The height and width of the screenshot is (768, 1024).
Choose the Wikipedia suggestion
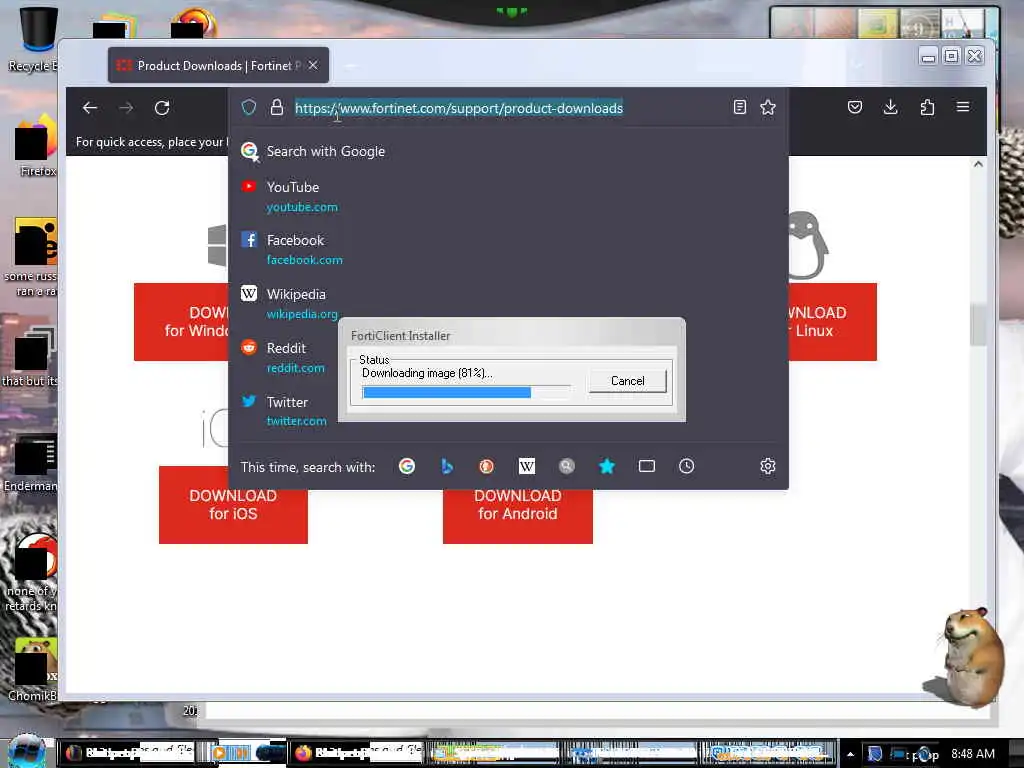pyautogui.click(x=508, y=304)
